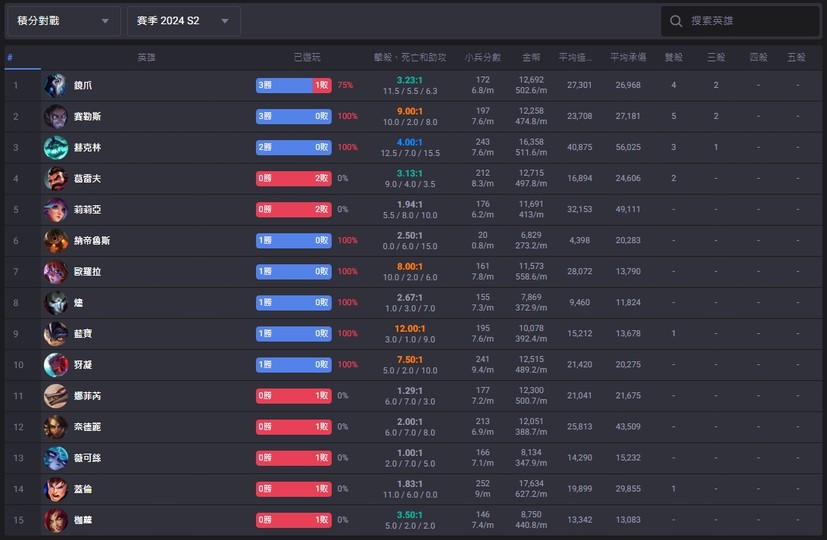Click the 犽凝 champion avatar

coord(56,365)
